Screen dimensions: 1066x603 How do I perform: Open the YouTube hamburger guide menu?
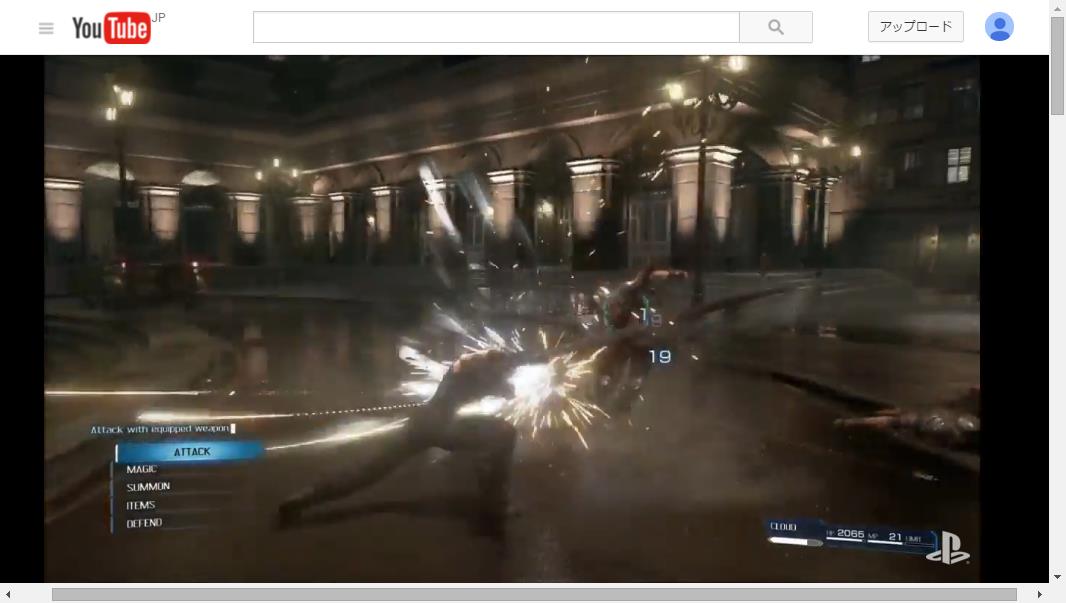point(46,28)
